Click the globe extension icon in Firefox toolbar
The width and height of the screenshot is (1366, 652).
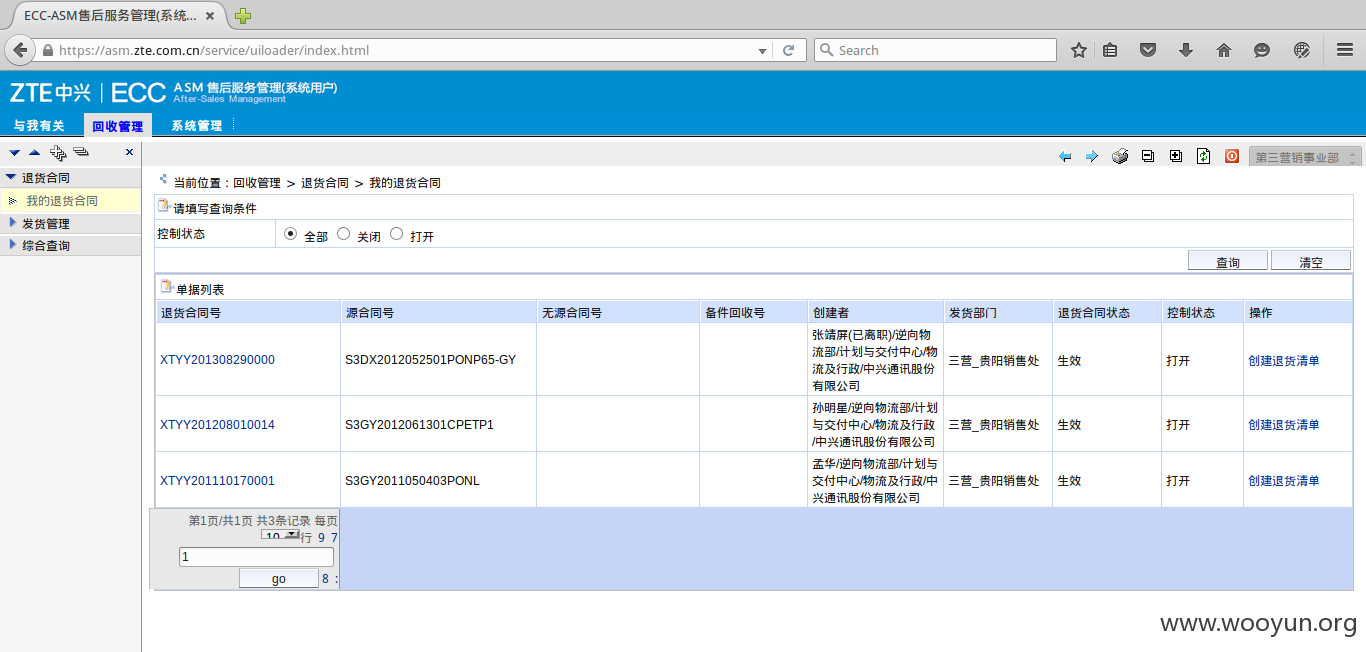click(x=1301, y=50)
